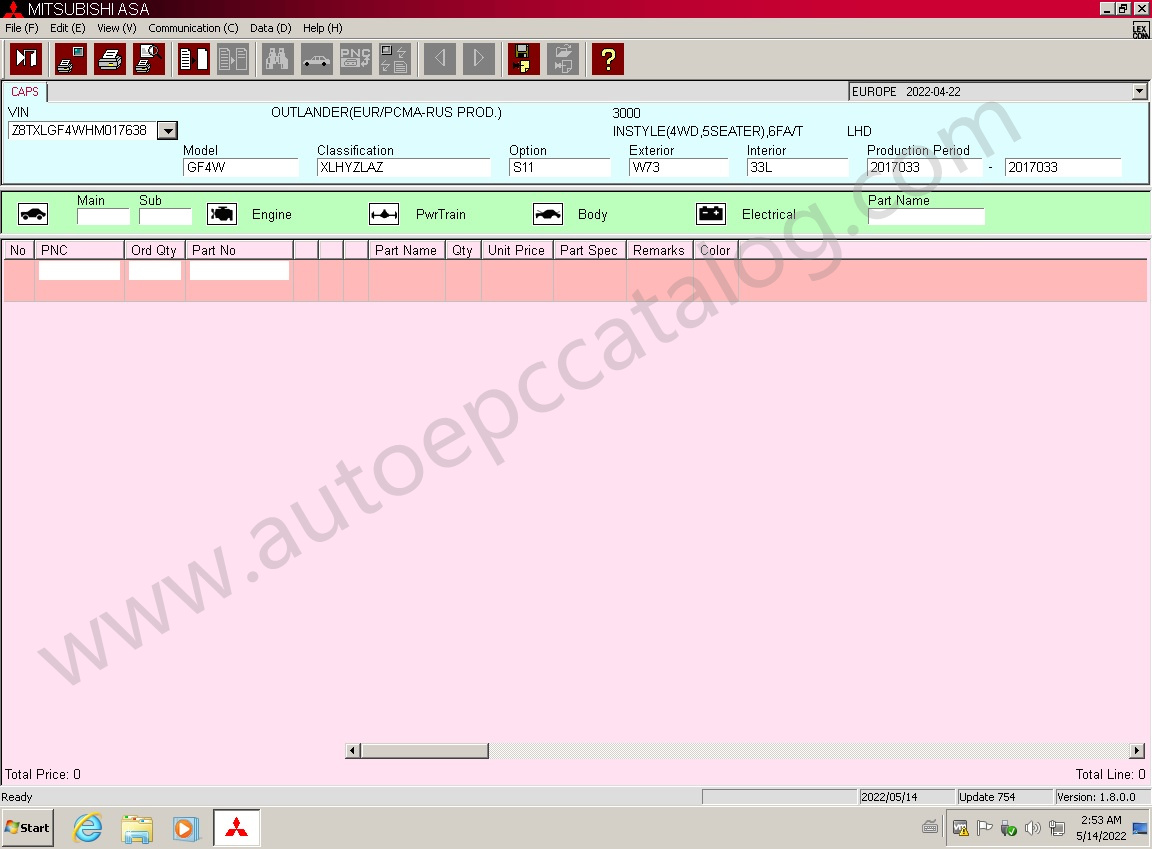This screenshot has width=1152, height=849.
Task: Open the View (V) menu
Action: (x=117, y=28)
